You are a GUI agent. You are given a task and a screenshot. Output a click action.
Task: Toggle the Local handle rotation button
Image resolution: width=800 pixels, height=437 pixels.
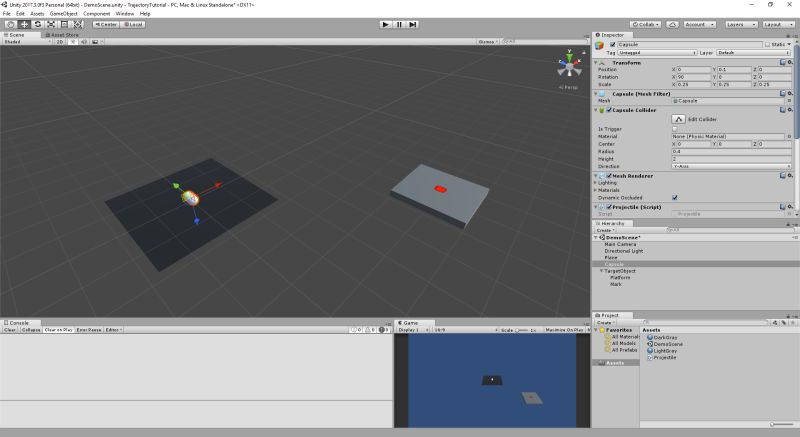point(133,24)
